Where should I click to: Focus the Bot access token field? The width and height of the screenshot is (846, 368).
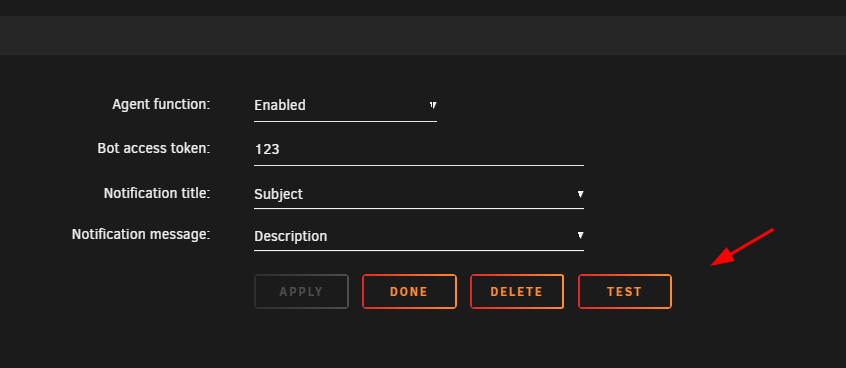(419, 149)
